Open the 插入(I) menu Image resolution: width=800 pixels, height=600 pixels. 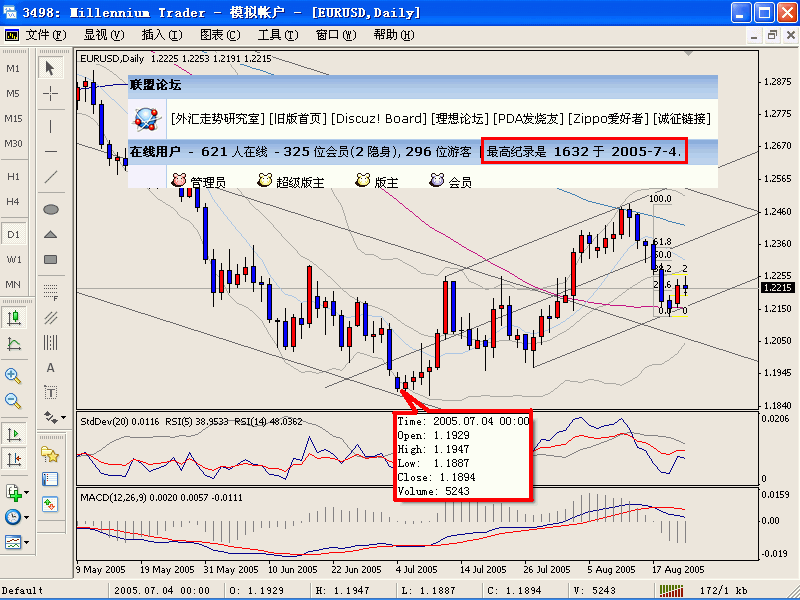162,35
